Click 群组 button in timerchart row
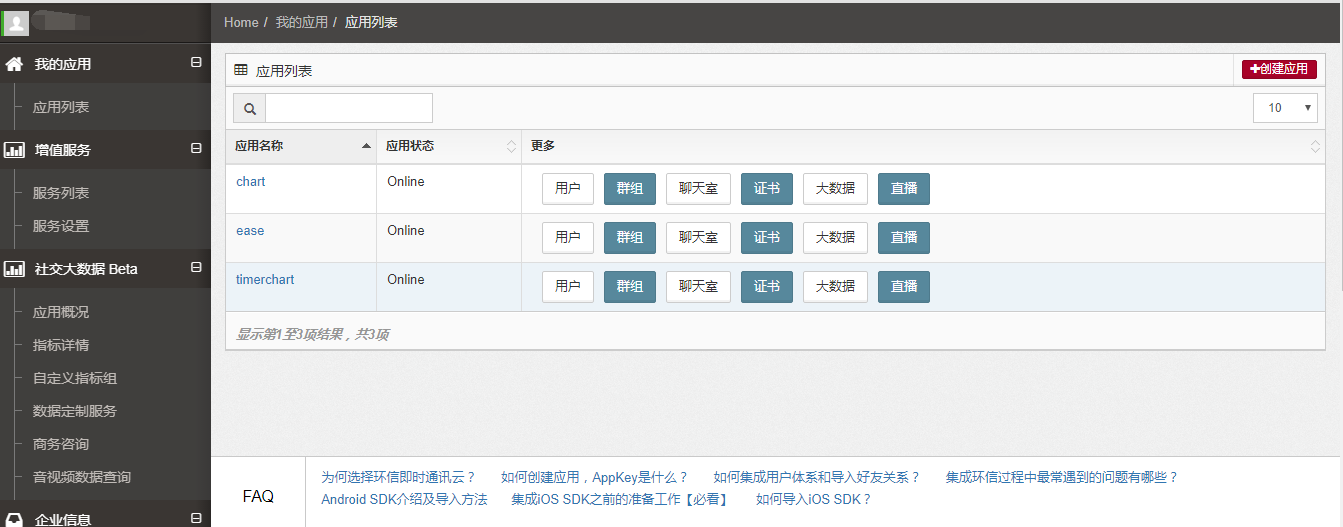 630,287
